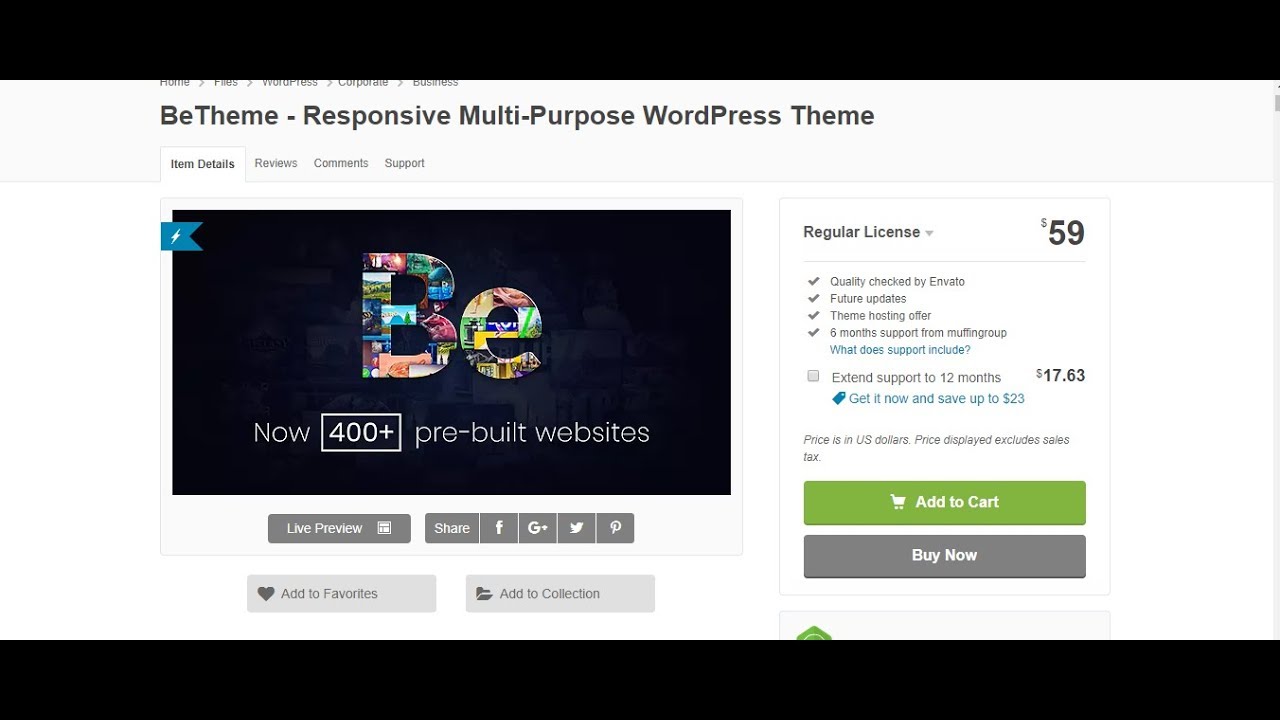Share on Facebook icon
1280x720 pixels.
499,528
